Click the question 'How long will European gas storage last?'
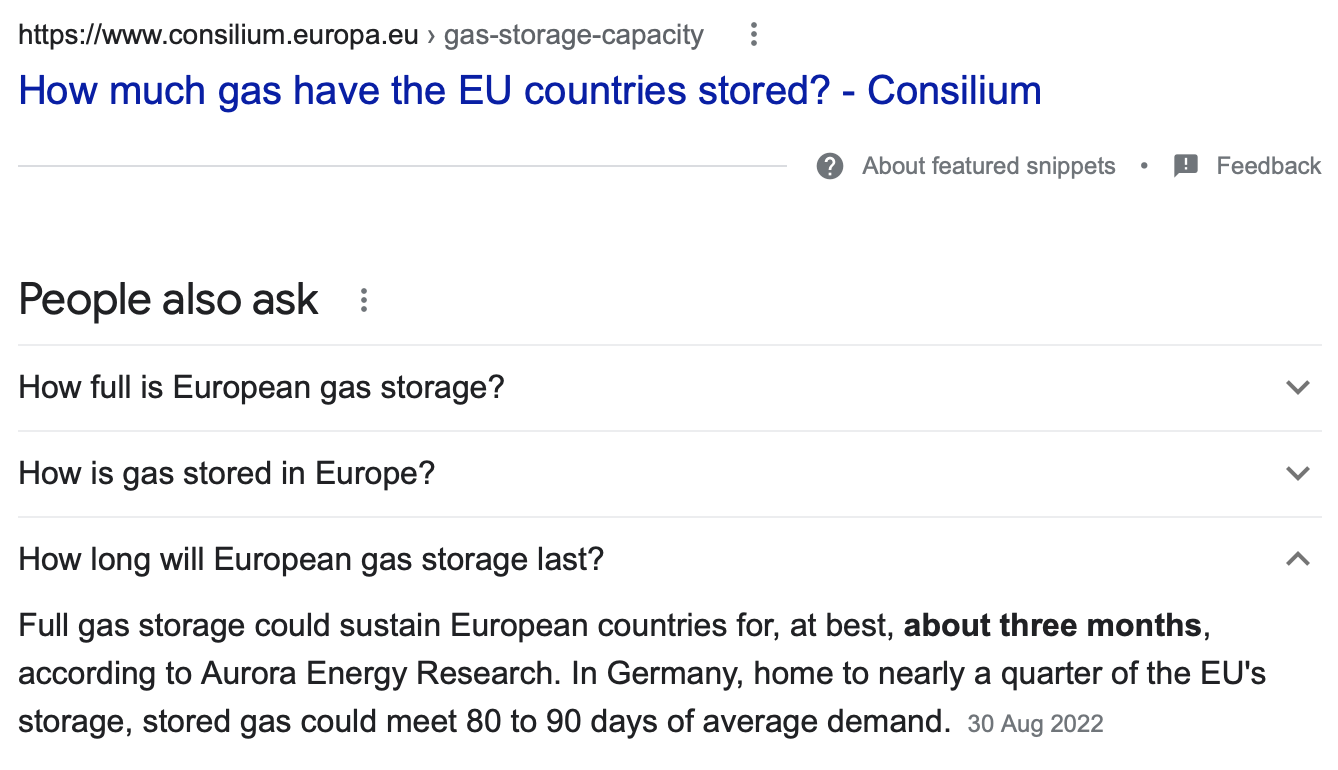 (x=311, y=559)
